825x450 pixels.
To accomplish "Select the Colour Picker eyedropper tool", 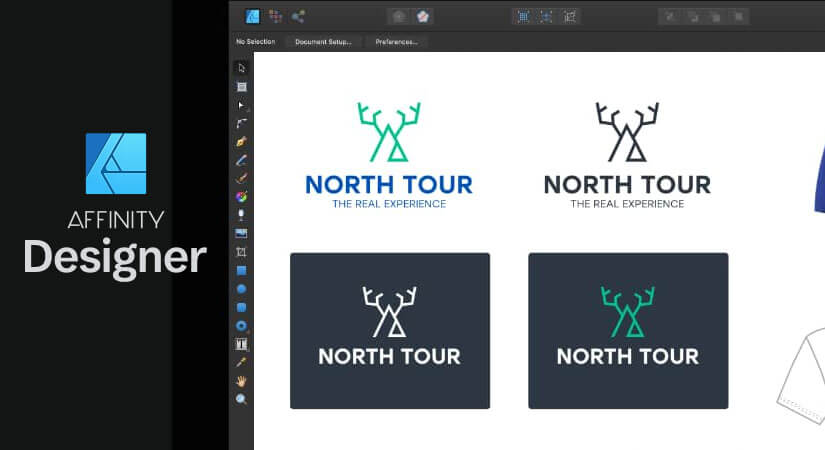I will tap(242, 362).
